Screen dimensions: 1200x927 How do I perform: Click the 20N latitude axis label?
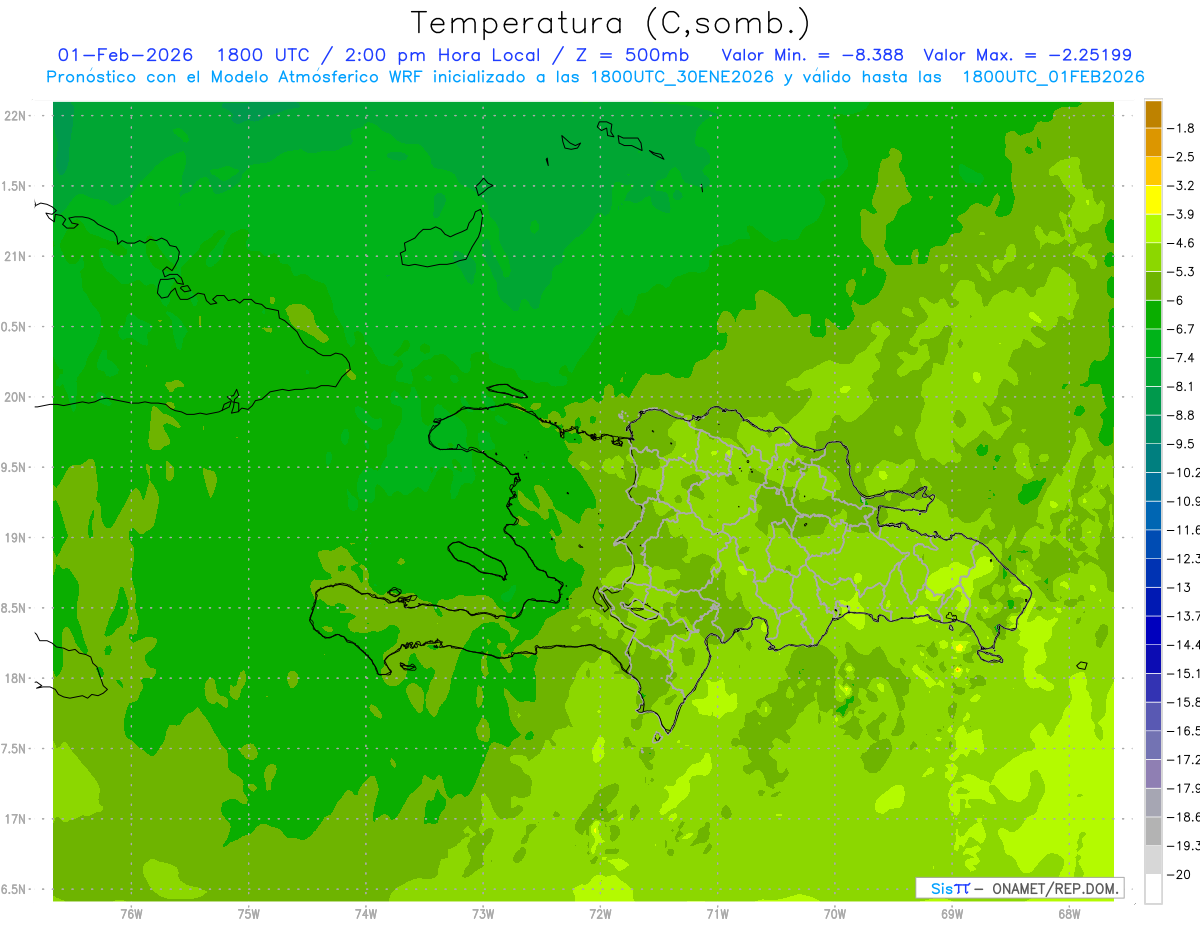[17, 397]
